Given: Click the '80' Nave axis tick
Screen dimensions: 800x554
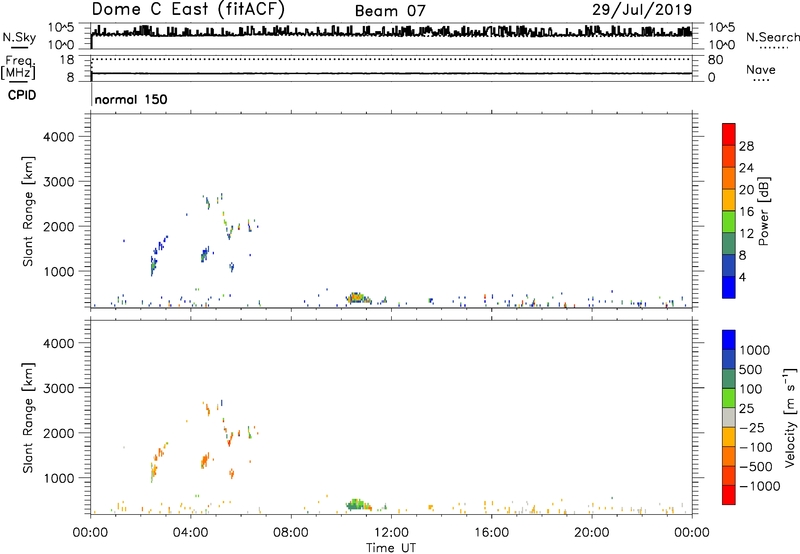Looking at the screenshot, I should (715, 60).
